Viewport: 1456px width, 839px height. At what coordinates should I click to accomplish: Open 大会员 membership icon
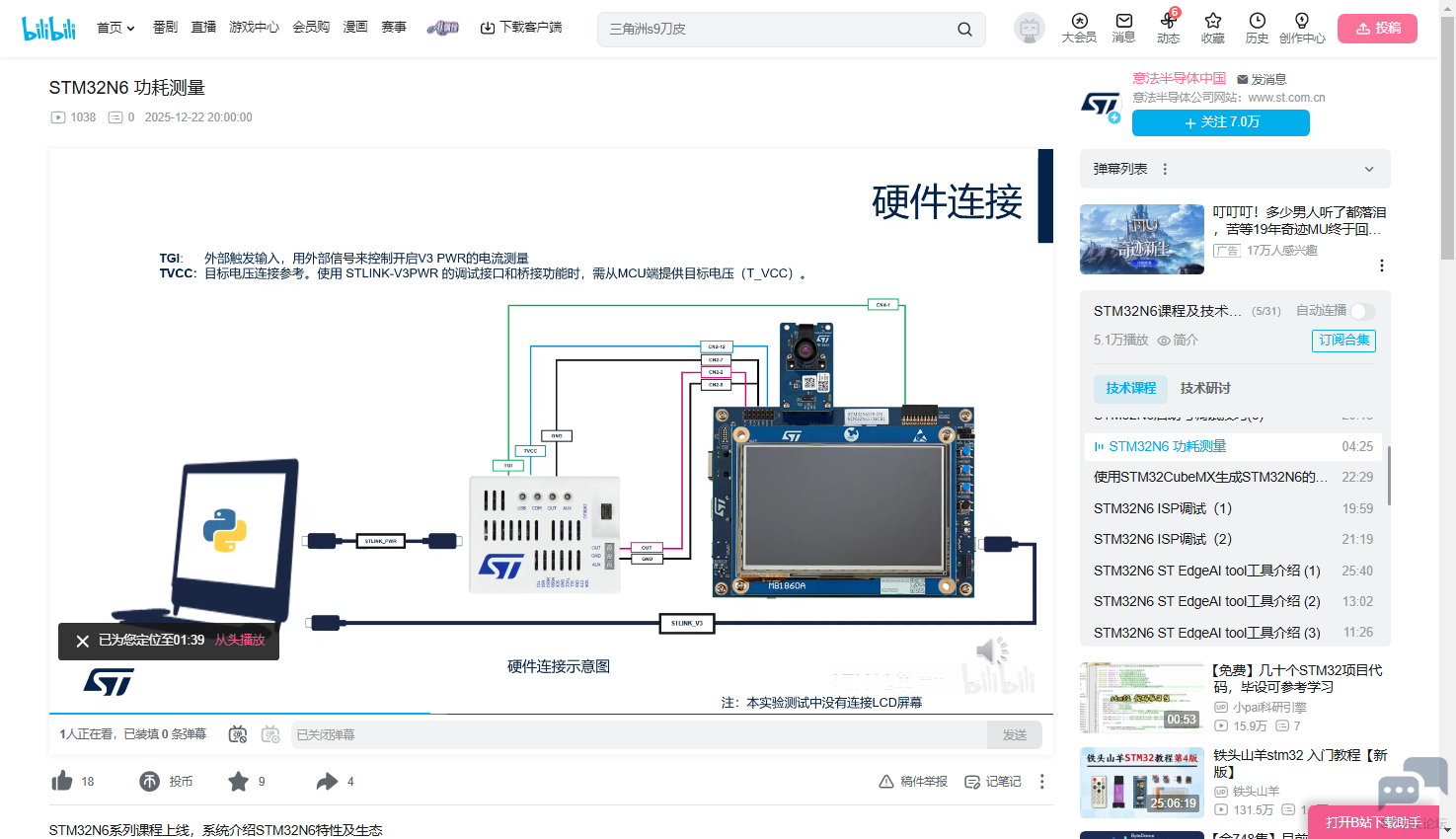point(1079,28)
